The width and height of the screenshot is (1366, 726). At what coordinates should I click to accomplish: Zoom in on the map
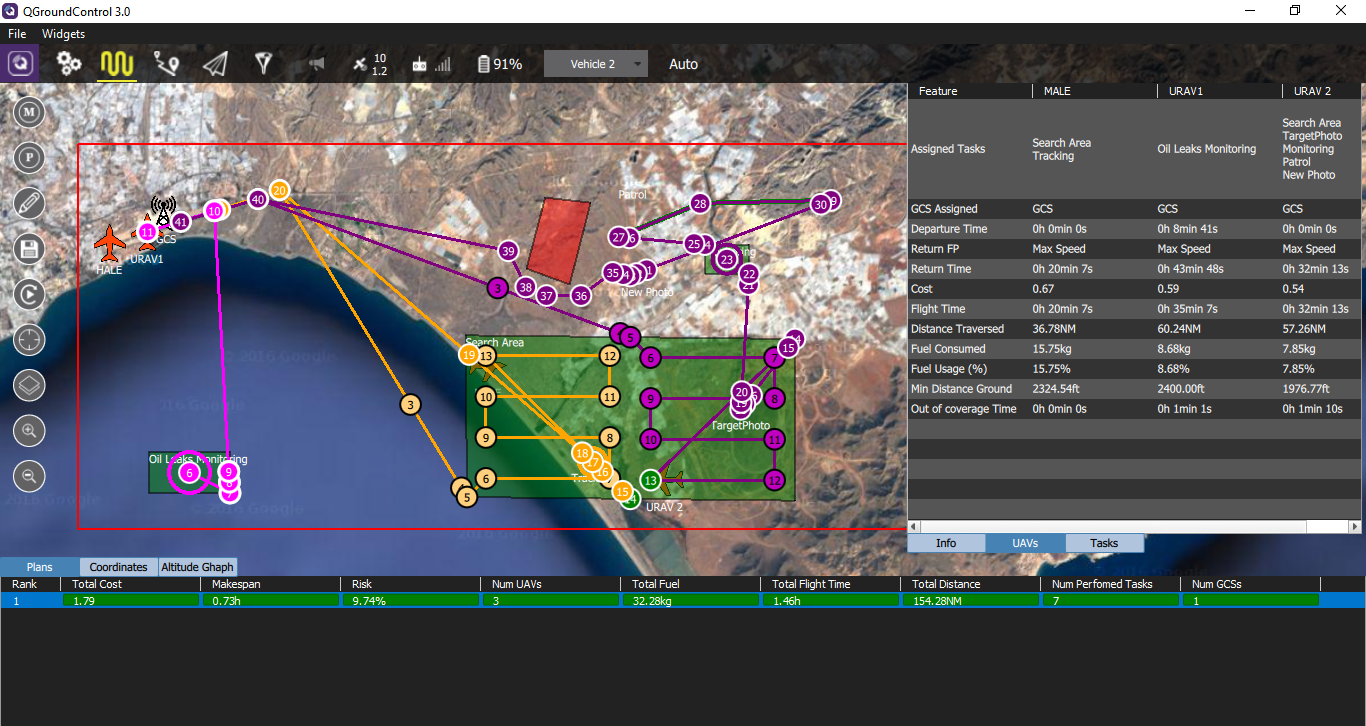[30, 431]
